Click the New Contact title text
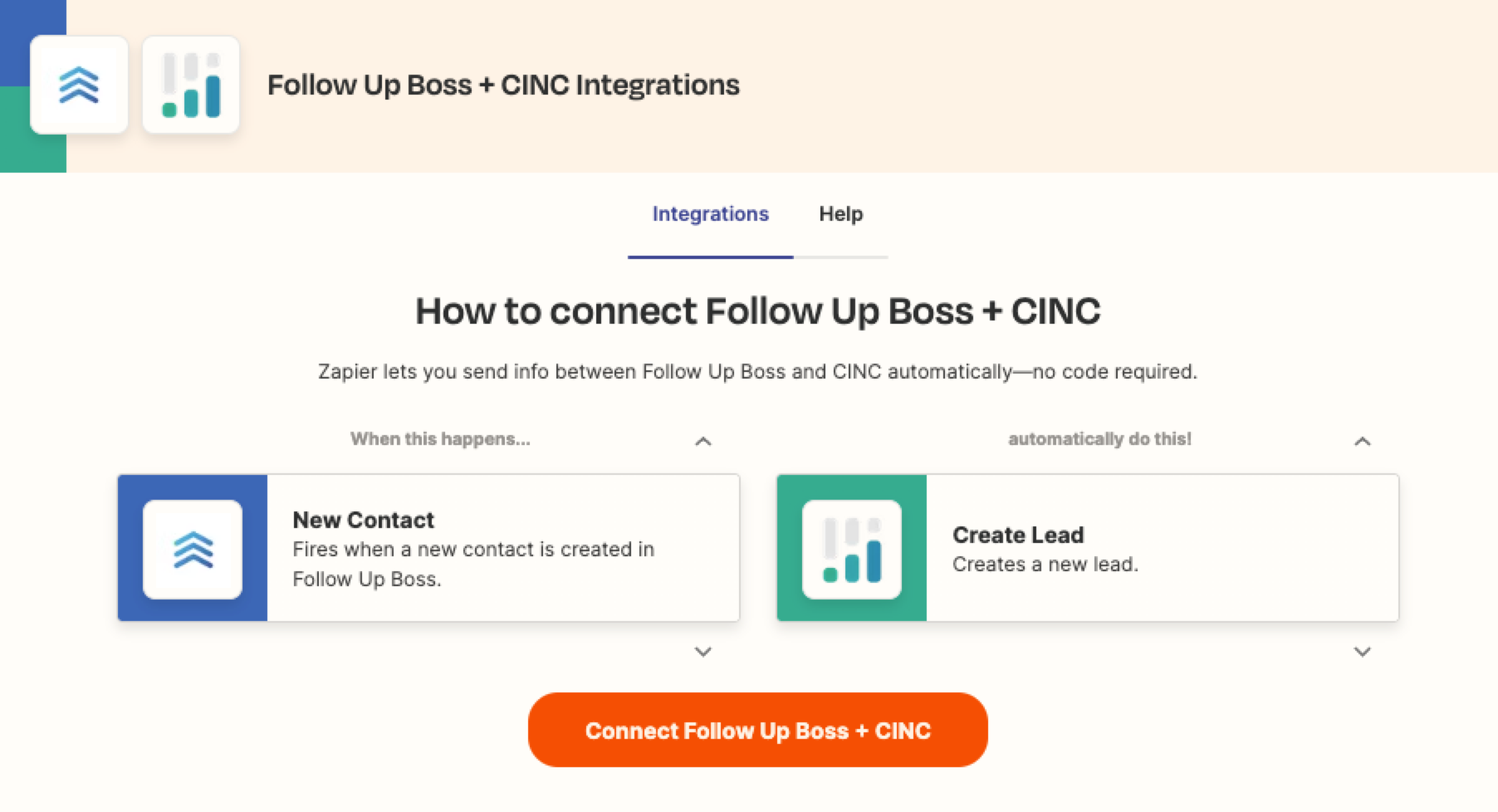 pos(364,520)
